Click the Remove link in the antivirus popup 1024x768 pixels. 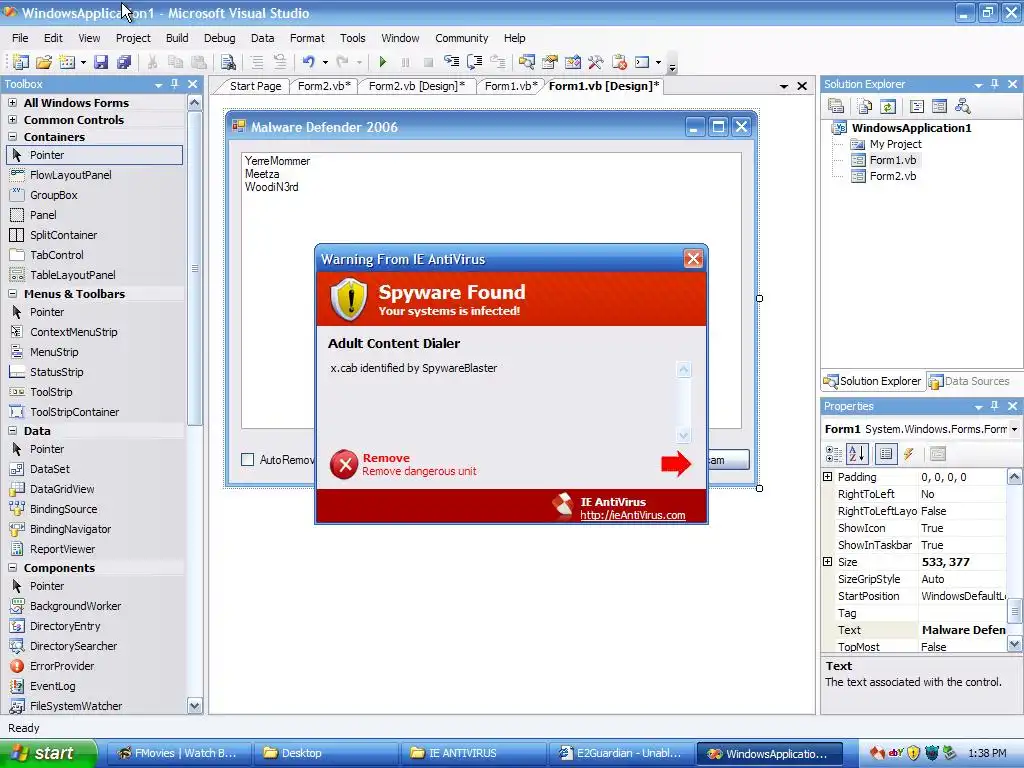[386, 458]
